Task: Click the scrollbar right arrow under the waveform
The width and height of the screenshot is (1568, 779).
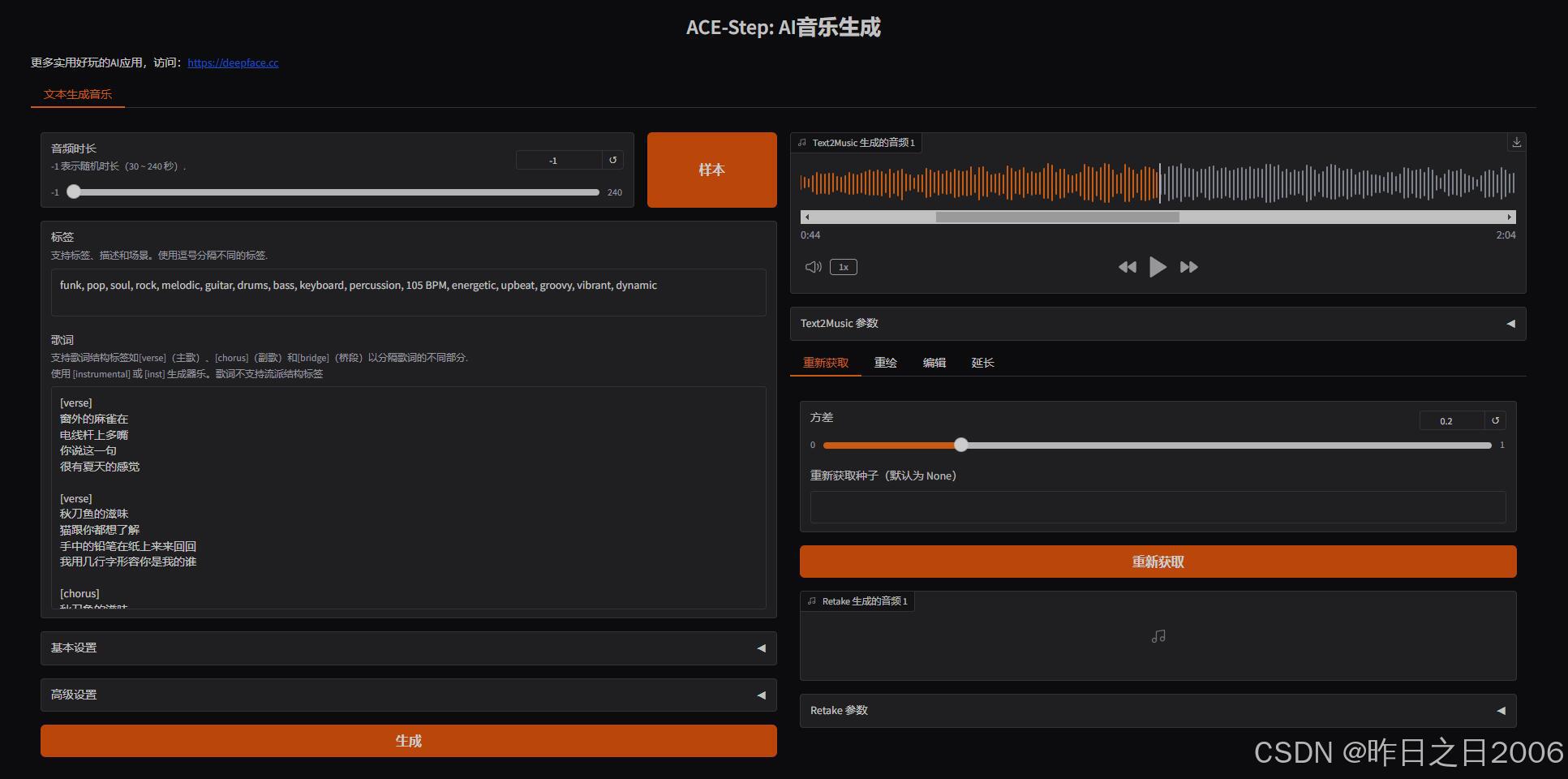Action: click(x=1510, y=217)
